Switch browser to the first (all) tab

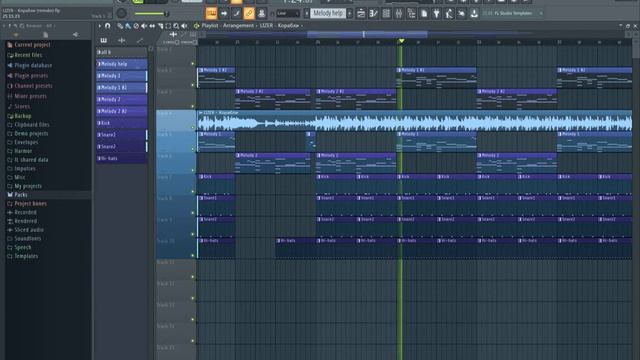pos(16,35)
